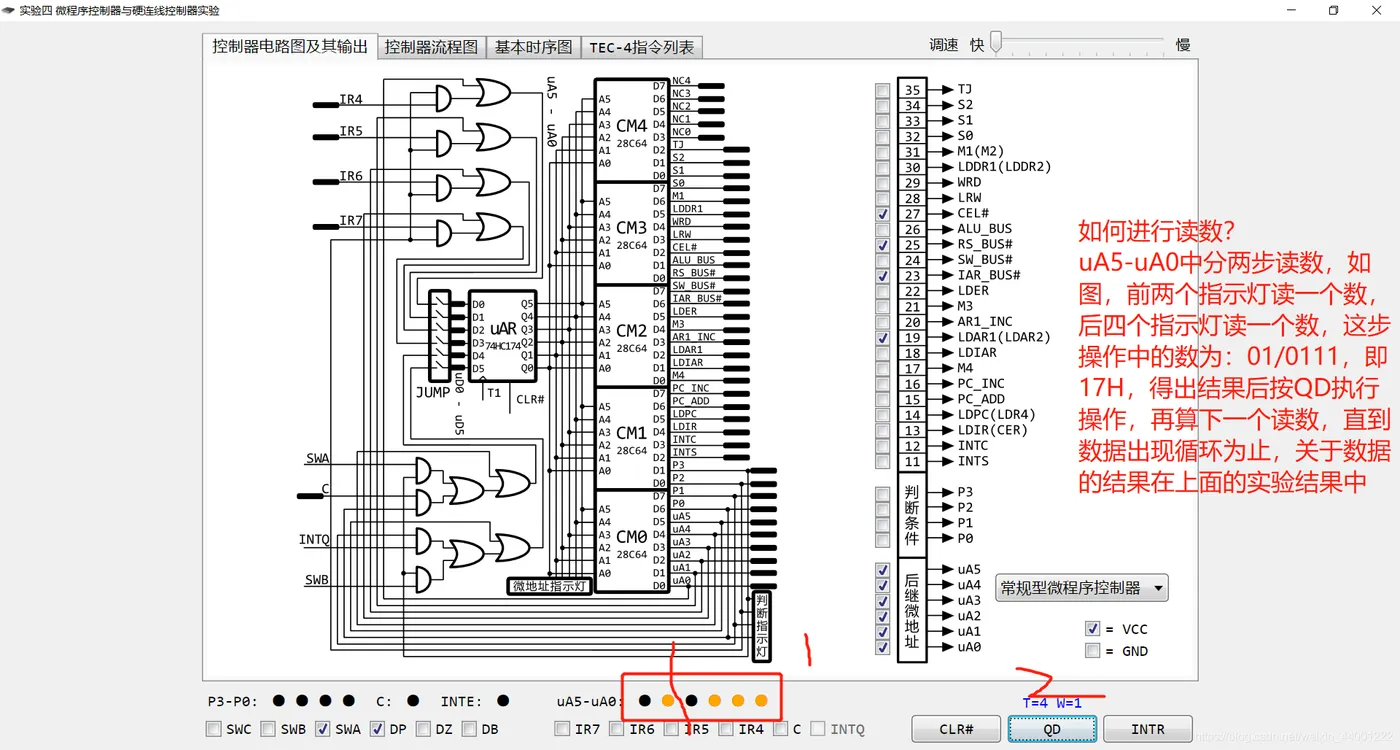Tick the checkbox for signal 34 S2
The height and width of the screenshot is (750, 1400).
point(882,105)
